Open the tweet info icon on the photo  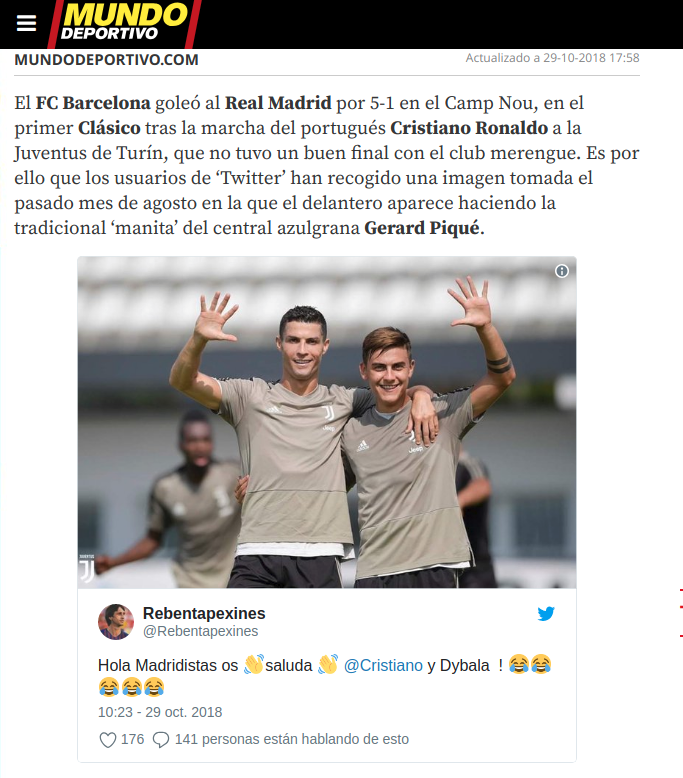pos(561,271)
